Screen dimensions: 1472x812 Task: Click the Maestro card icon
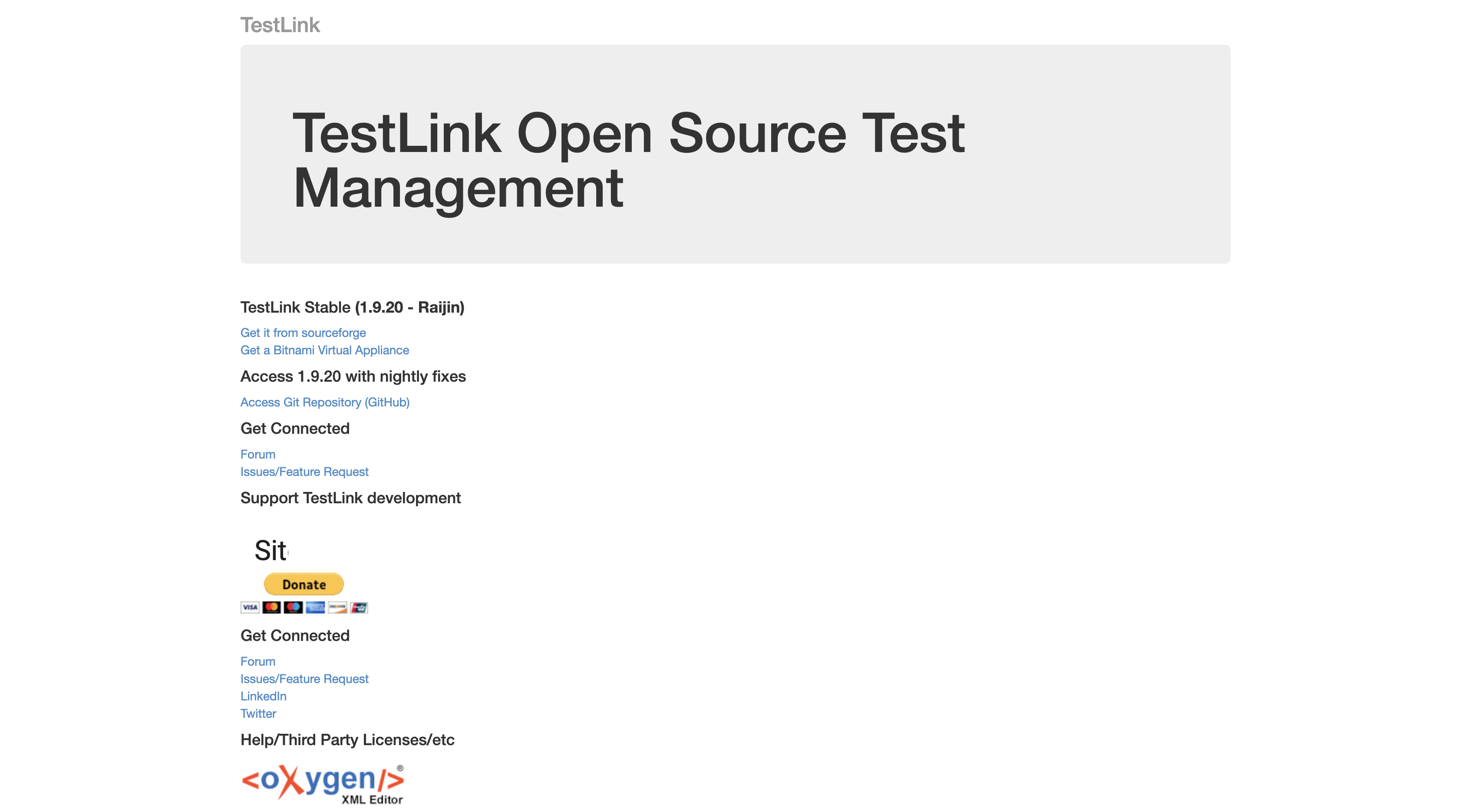[x=293, y=608]
